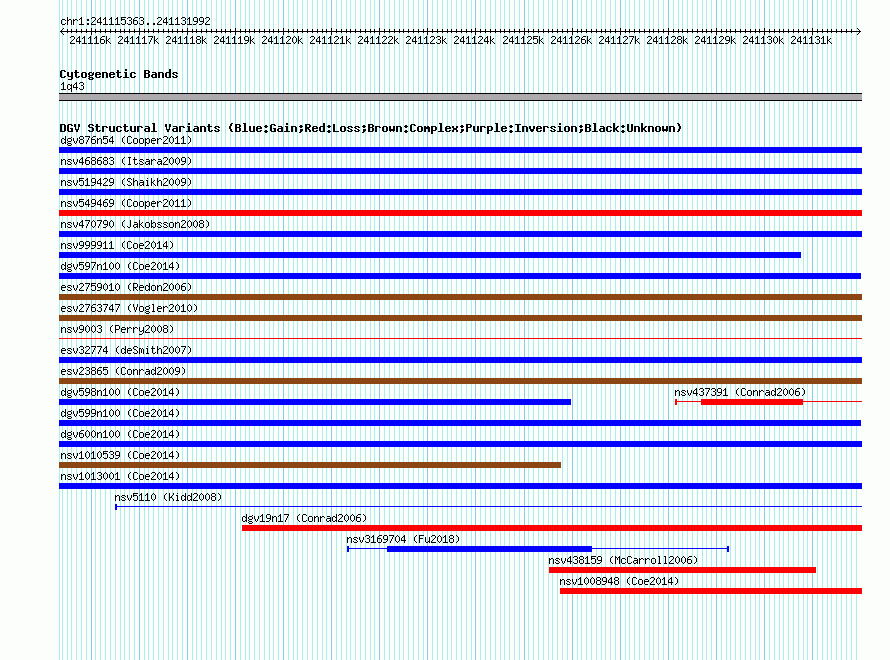
Task: Click the chr1:241115363..241131992 coordinate text
Action: [135, 21]
